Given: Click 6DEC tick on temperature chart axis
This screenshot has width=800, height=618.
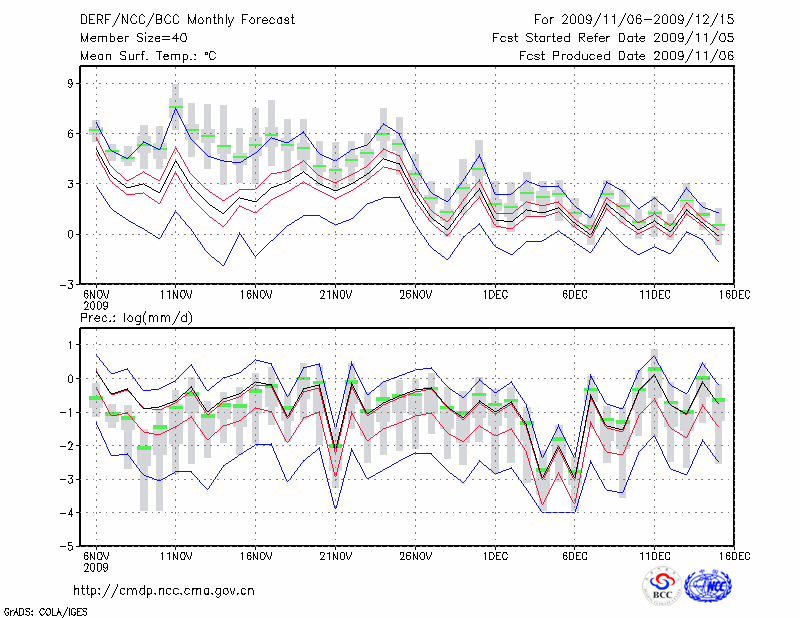Looking at the screenshot, I should (x=574, y=294).
